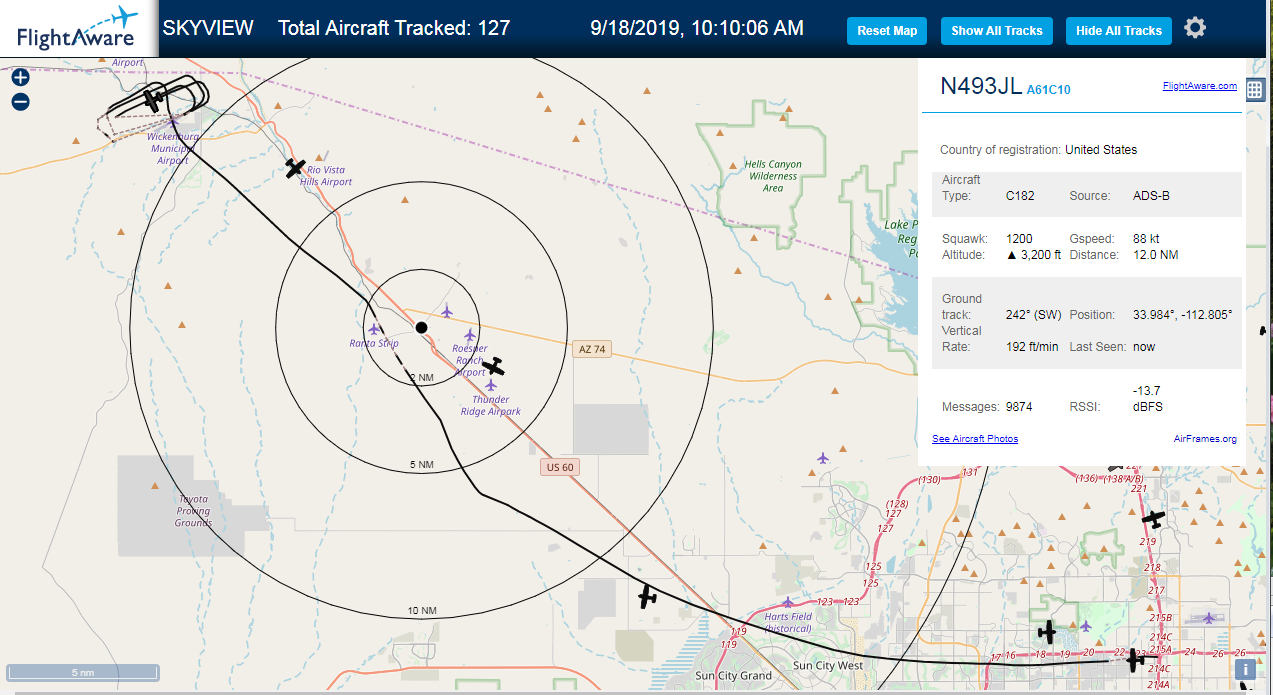Click the Harts Field airport marker
1273x695 pixels.
[x=788, y=602]
